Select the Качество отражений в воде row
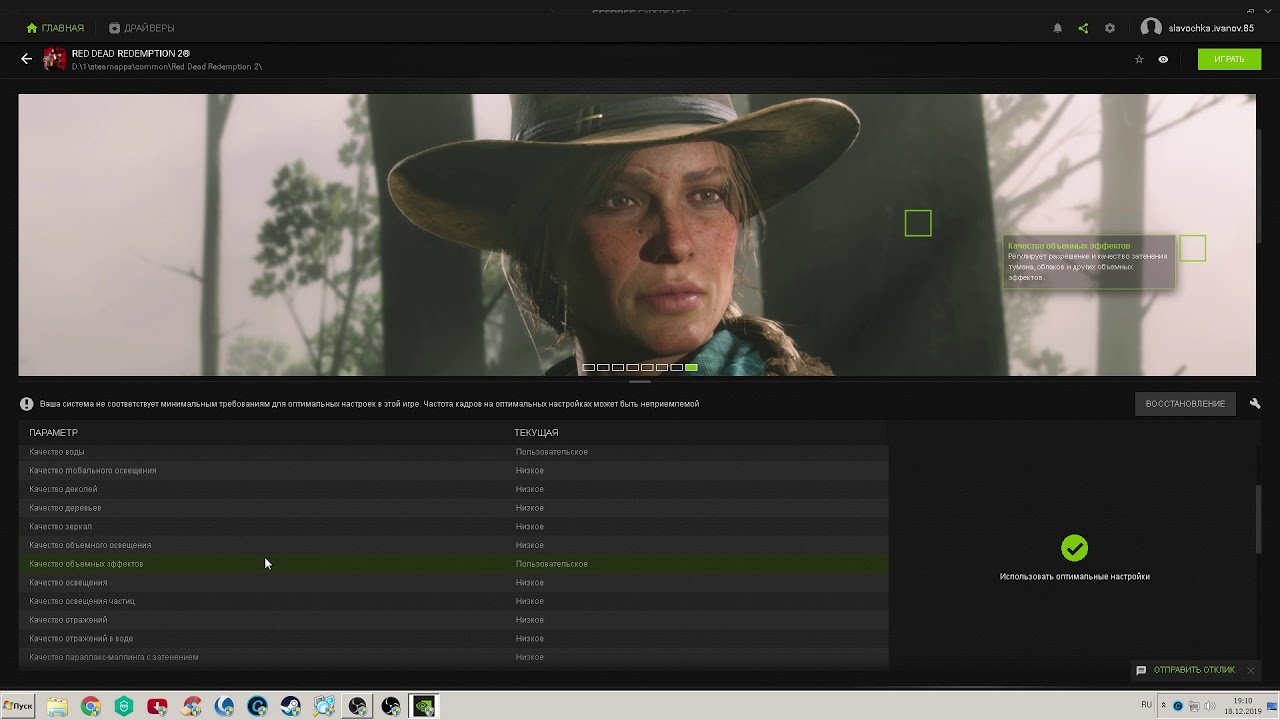 pos(453,639)
